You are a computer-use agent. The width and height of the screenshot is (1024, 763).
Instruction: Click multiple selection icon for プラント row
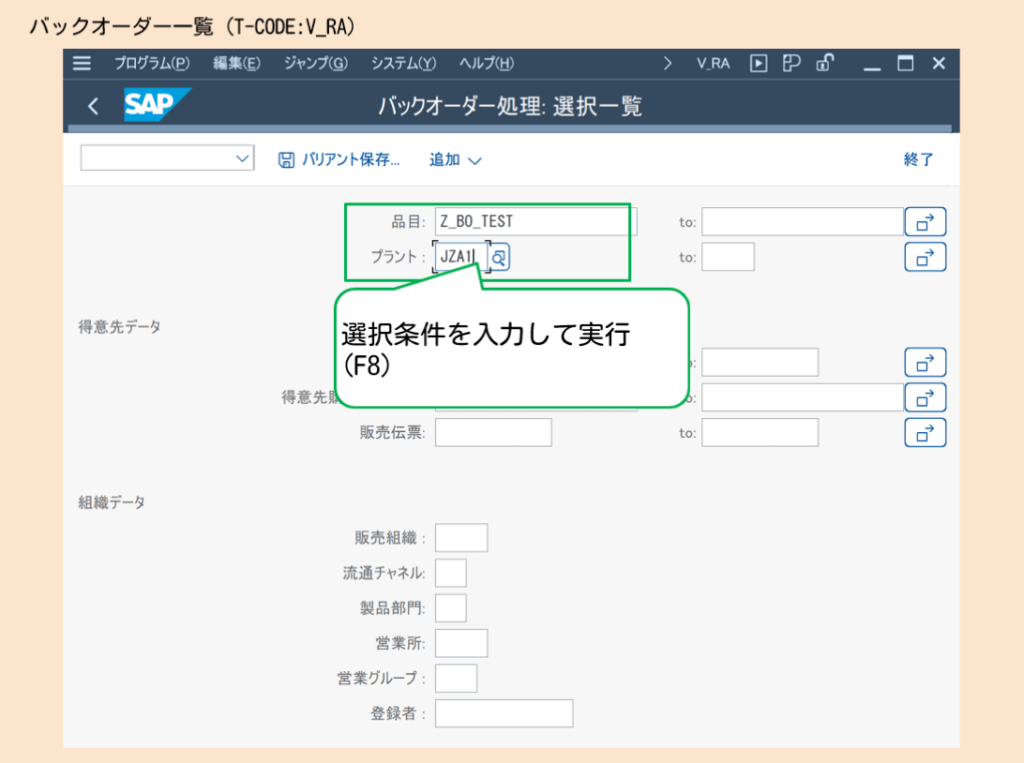tap(925, 257)
